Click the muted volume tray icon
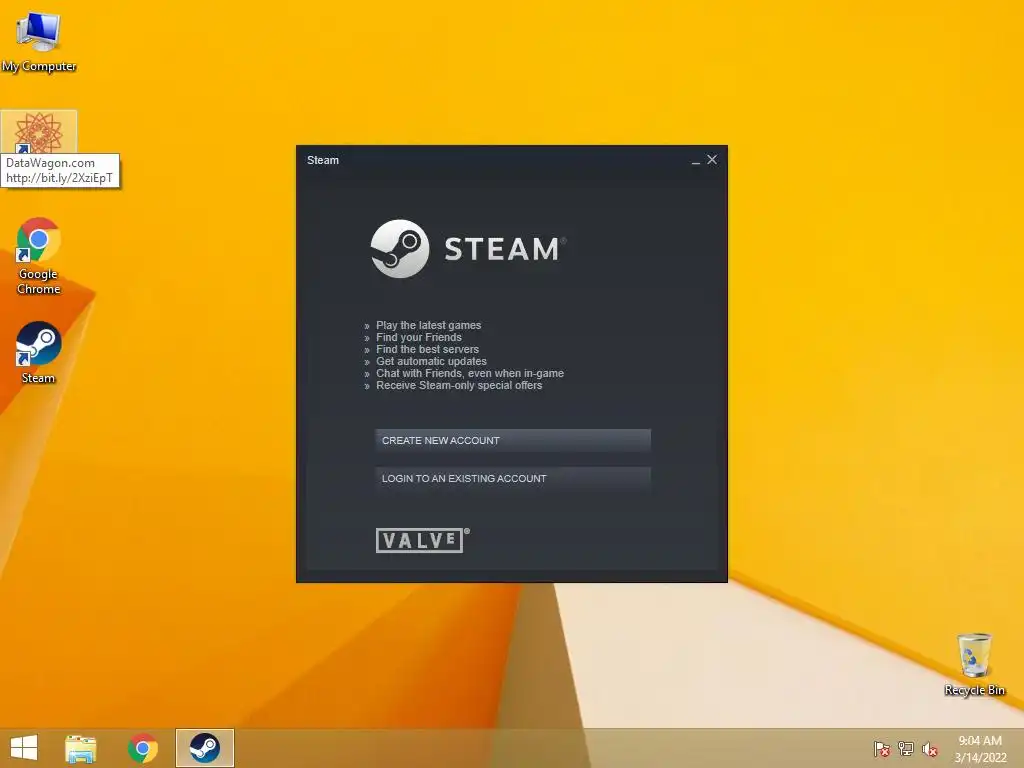This screenshot has height=768, width=1024. pos(929,749)
